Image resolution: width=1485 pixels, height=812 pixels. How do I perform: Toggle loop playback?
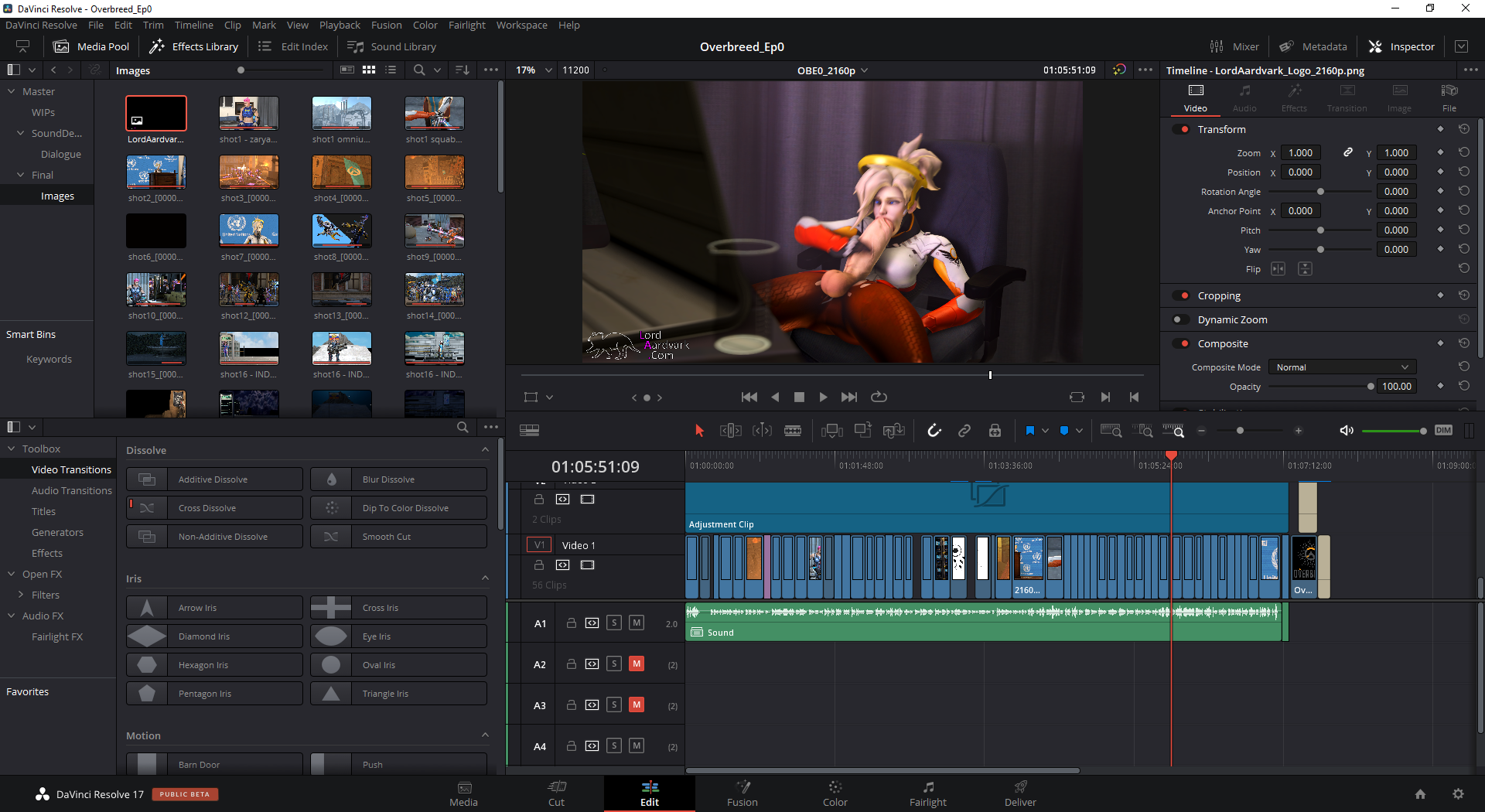click(879, 397)
